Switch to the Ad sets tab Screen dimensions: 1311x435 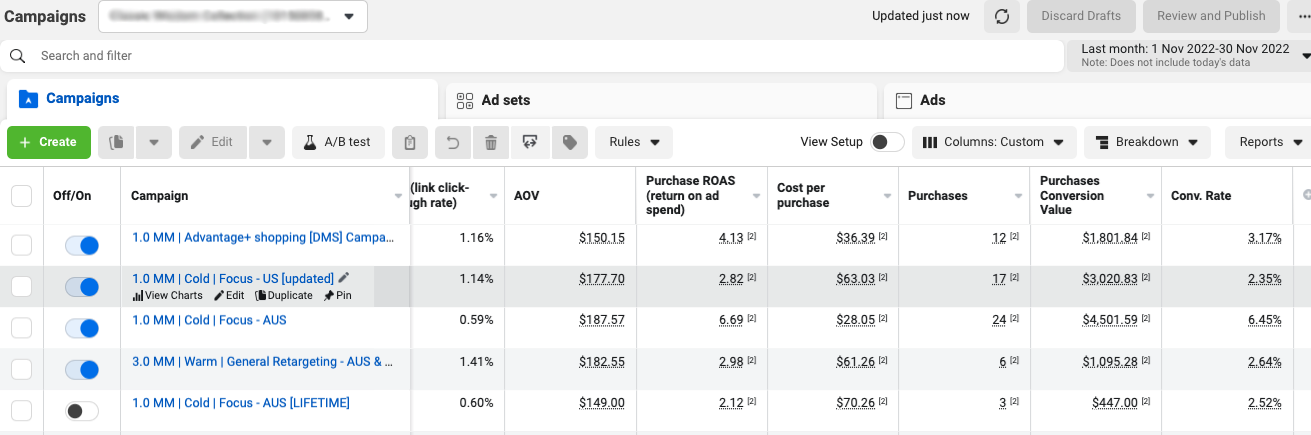pos(506,100)
